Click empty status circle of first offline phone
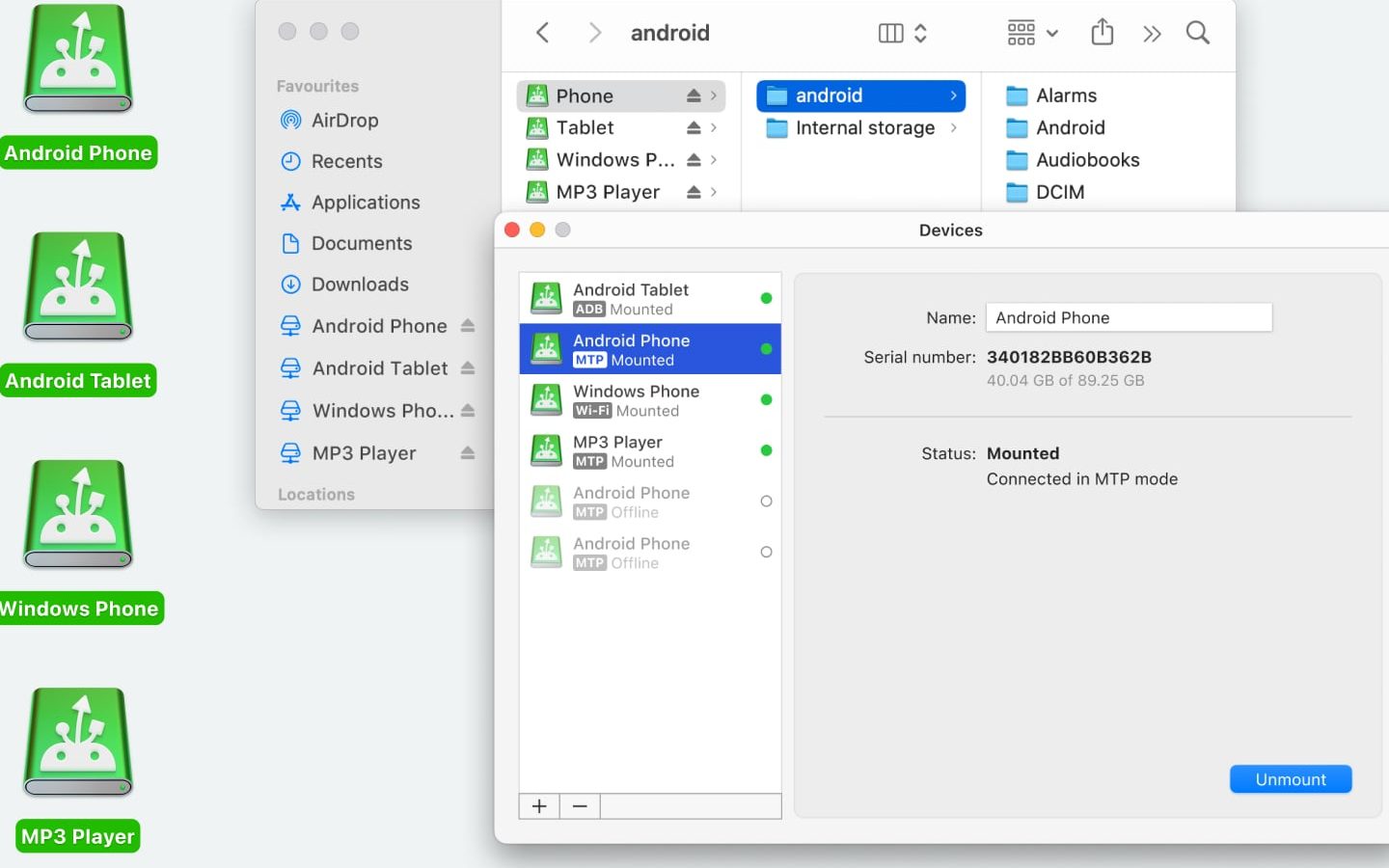Image resolution: width=1389 pixels, height=868 pixels. tap(766, 501)
